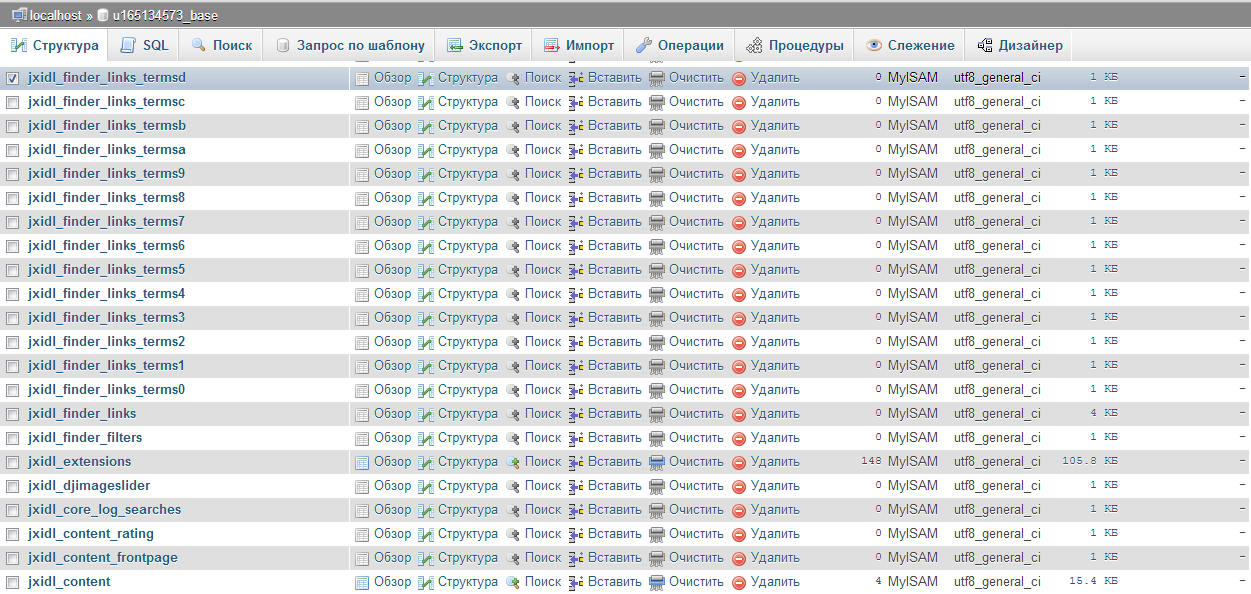Open the jxidl_extensions table link
Screen dimensions: 1251x594
tap(80, 462)
